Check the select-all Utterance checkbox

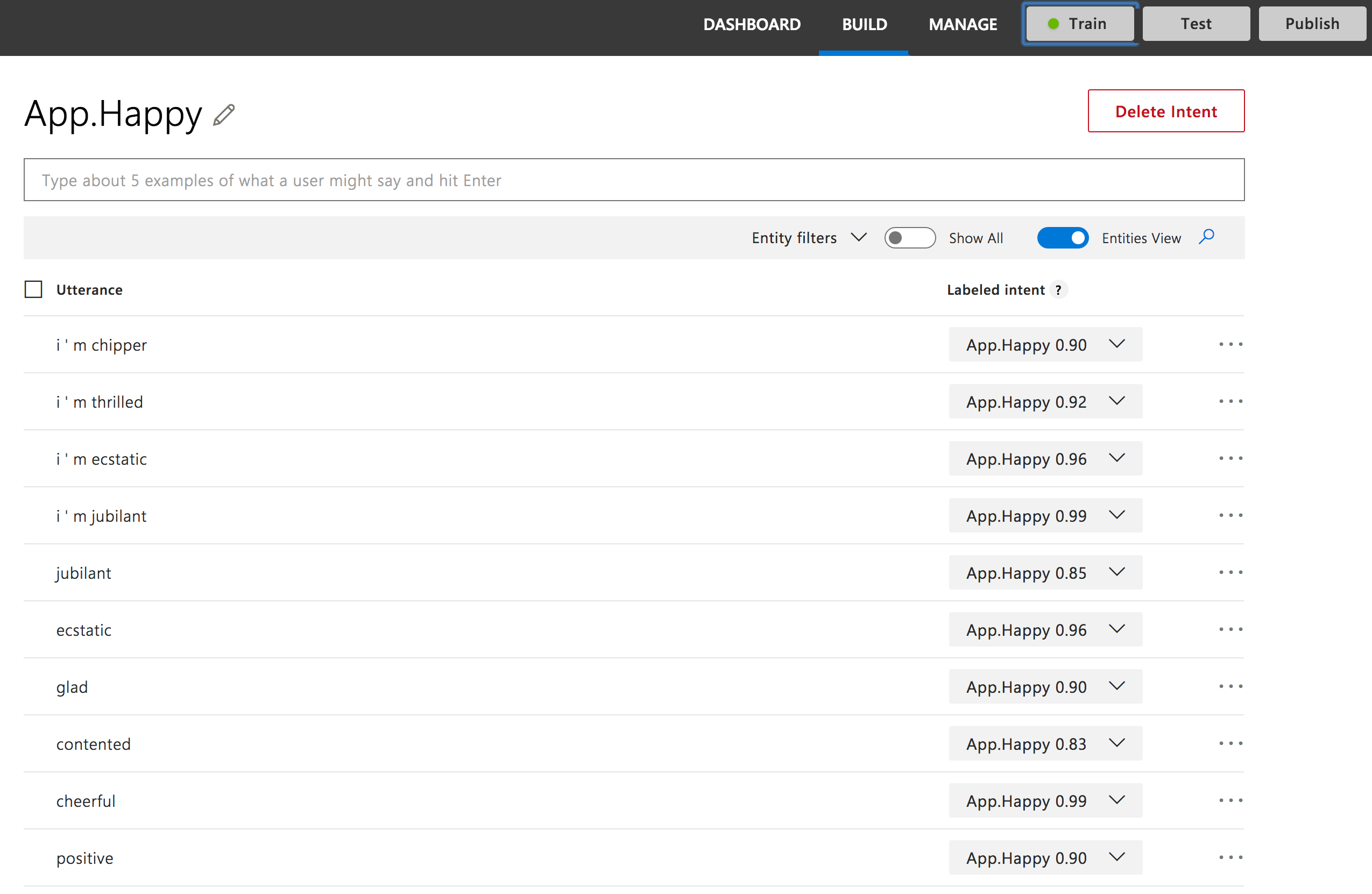pos(33,289)
